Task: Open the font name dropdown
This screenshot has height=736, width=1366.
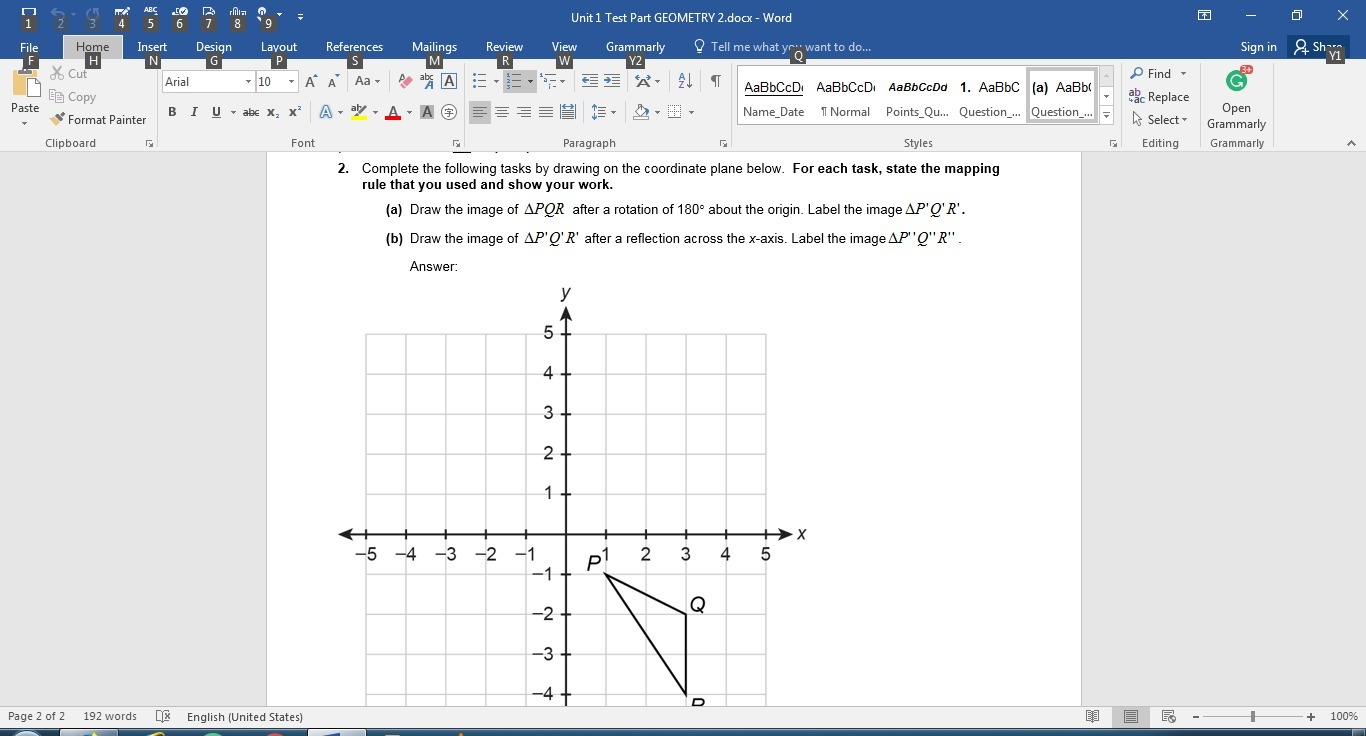Action: click(248, 81)
